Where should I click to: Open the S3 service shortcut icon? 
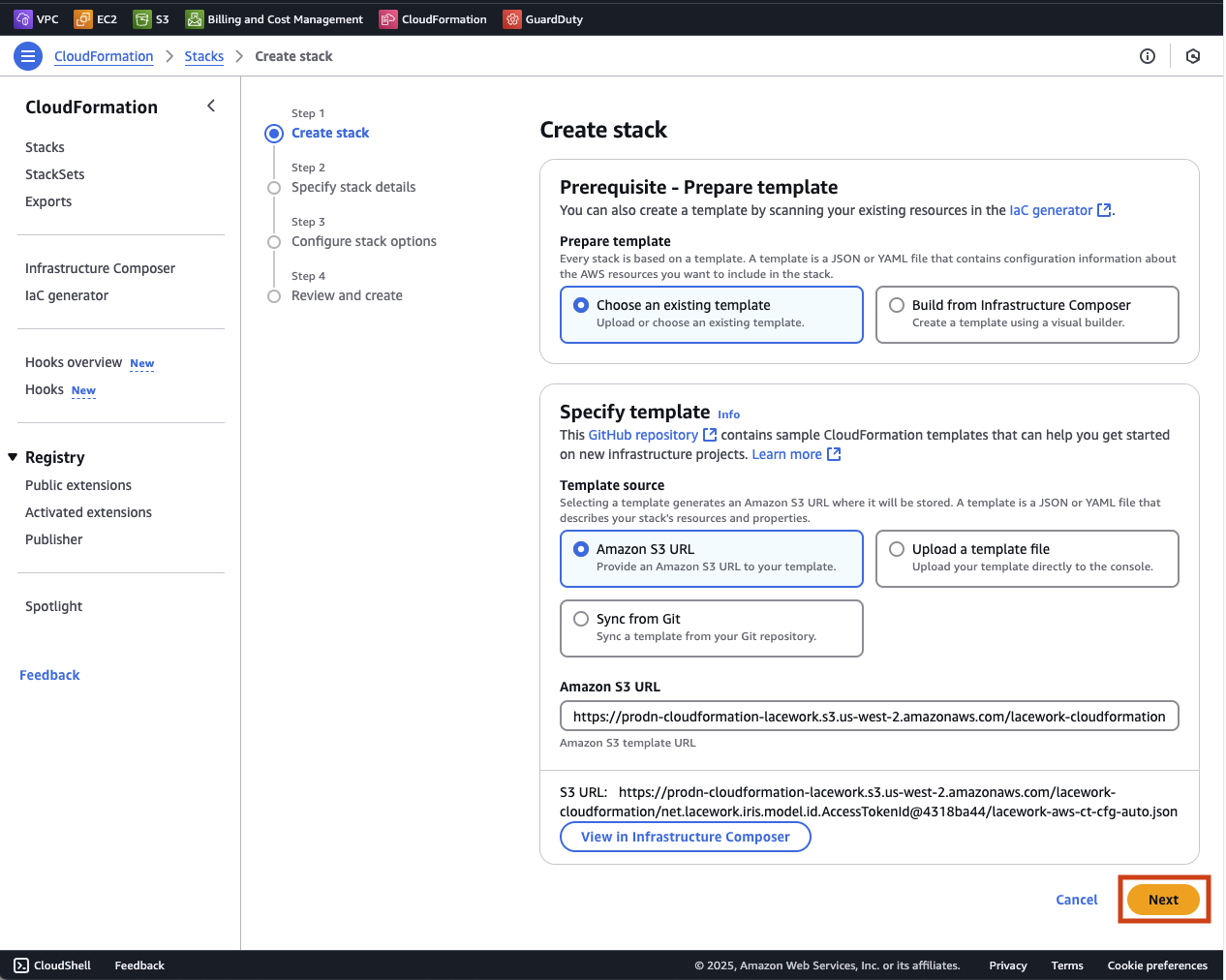[142, 19]
